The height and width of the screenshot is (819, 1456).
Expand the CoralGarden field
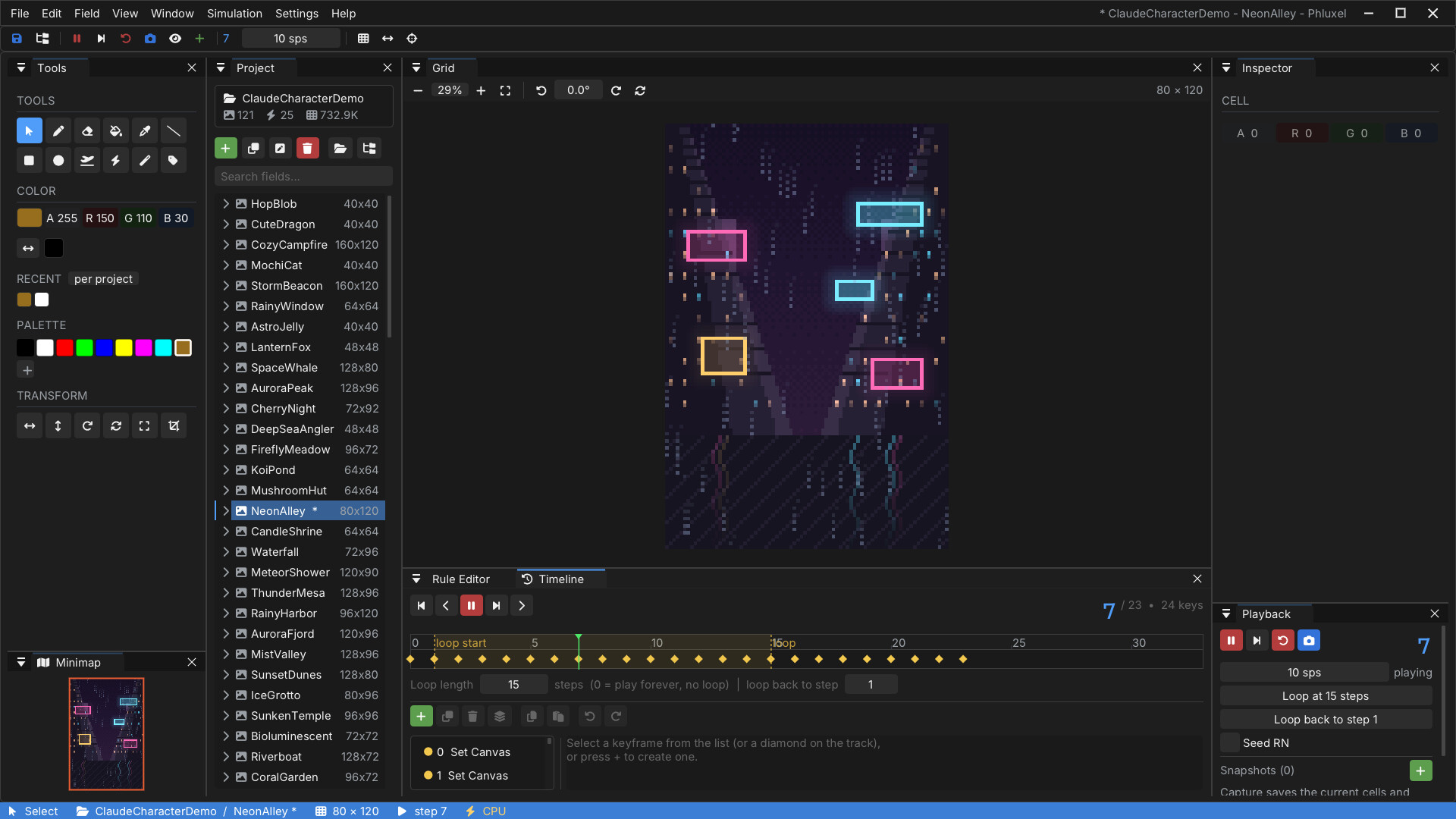(226, 777)
